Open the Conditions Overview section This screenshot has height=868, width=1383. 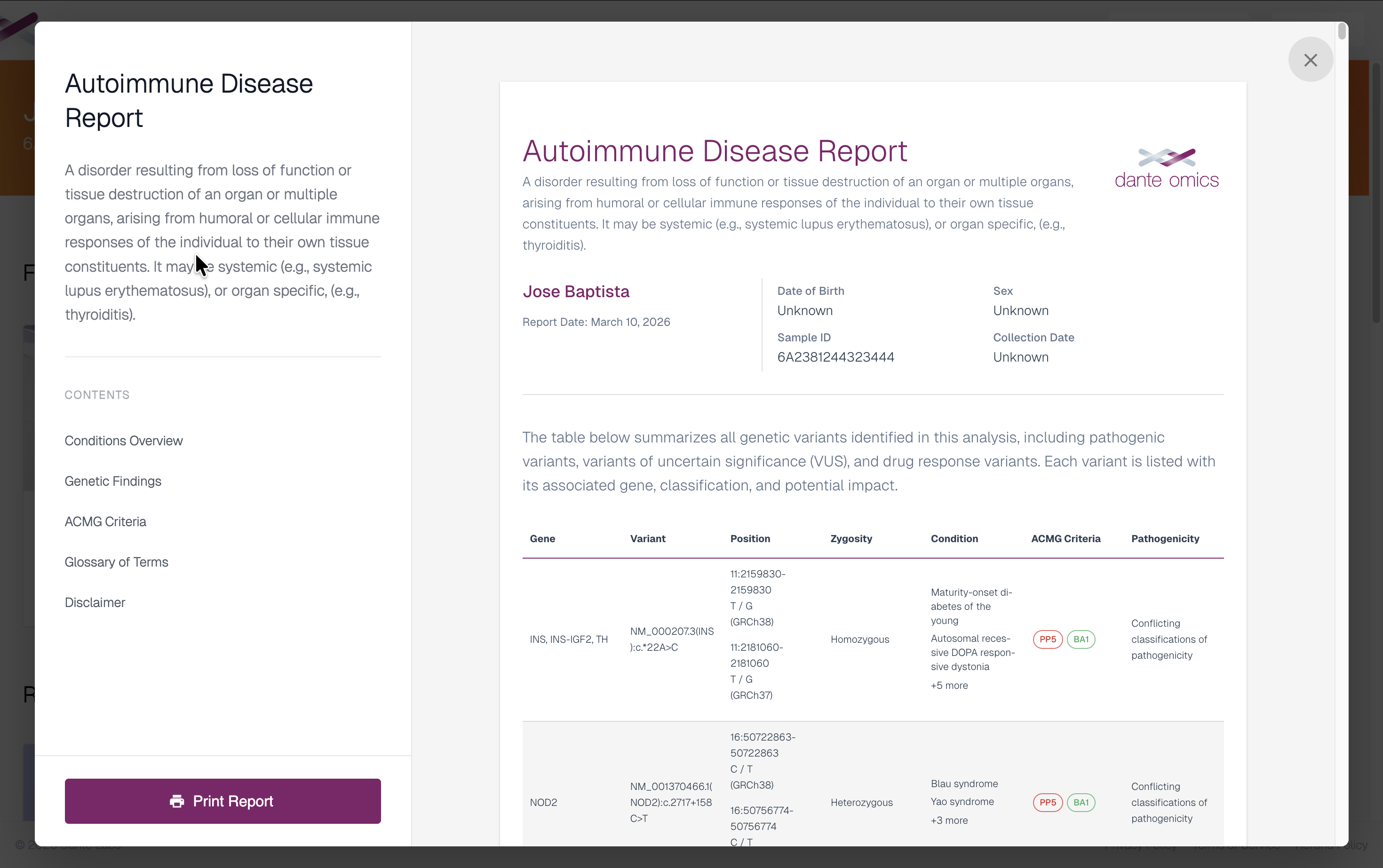coord(123,441)
